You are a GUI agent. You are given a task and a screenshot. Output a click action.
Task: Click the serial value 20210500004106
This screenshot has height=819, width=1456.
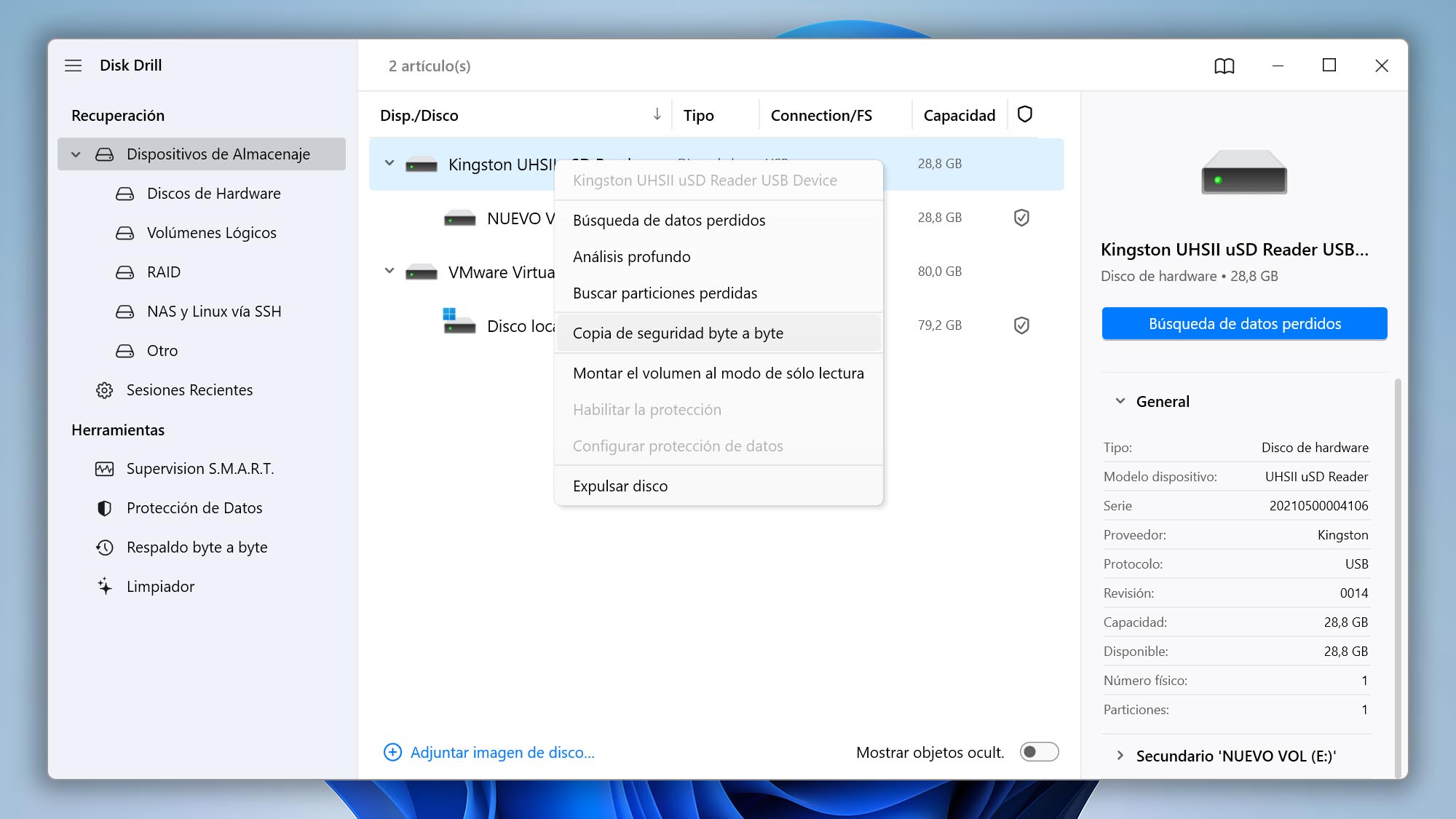coord(1318,506)
